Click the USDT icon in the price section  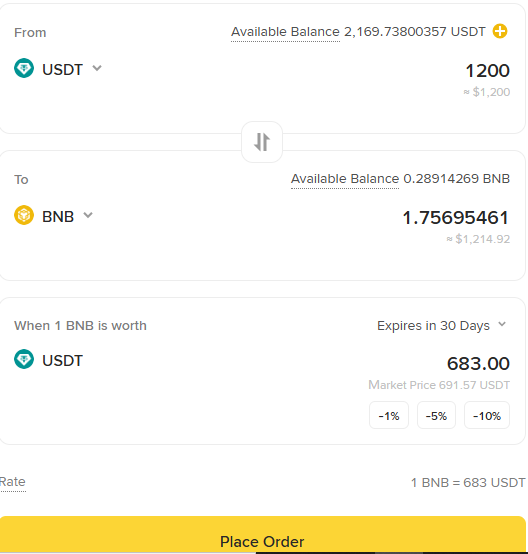tap(24, 359)
